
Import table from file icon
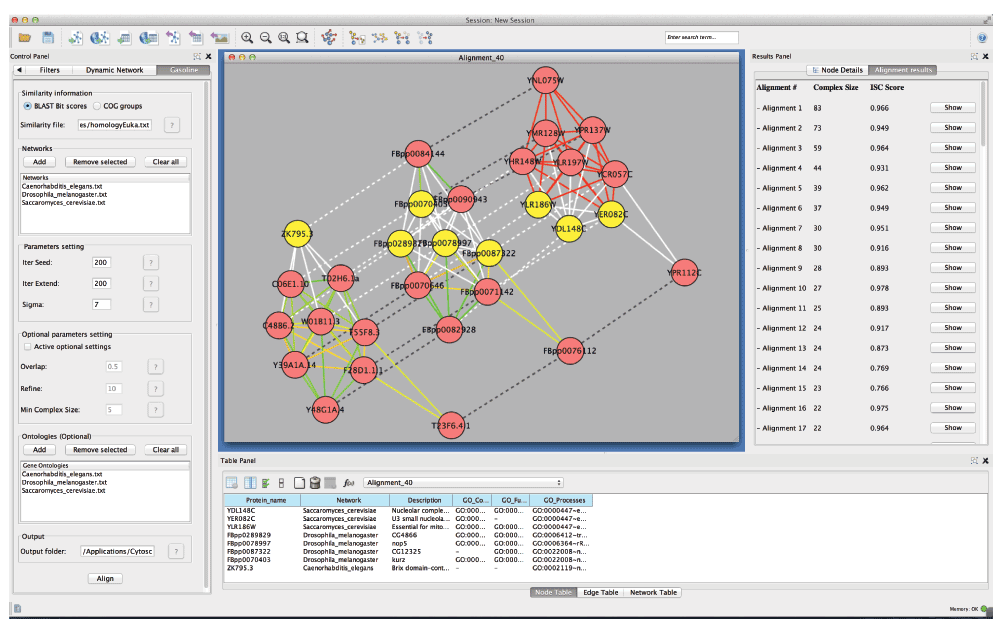[124, 38]
